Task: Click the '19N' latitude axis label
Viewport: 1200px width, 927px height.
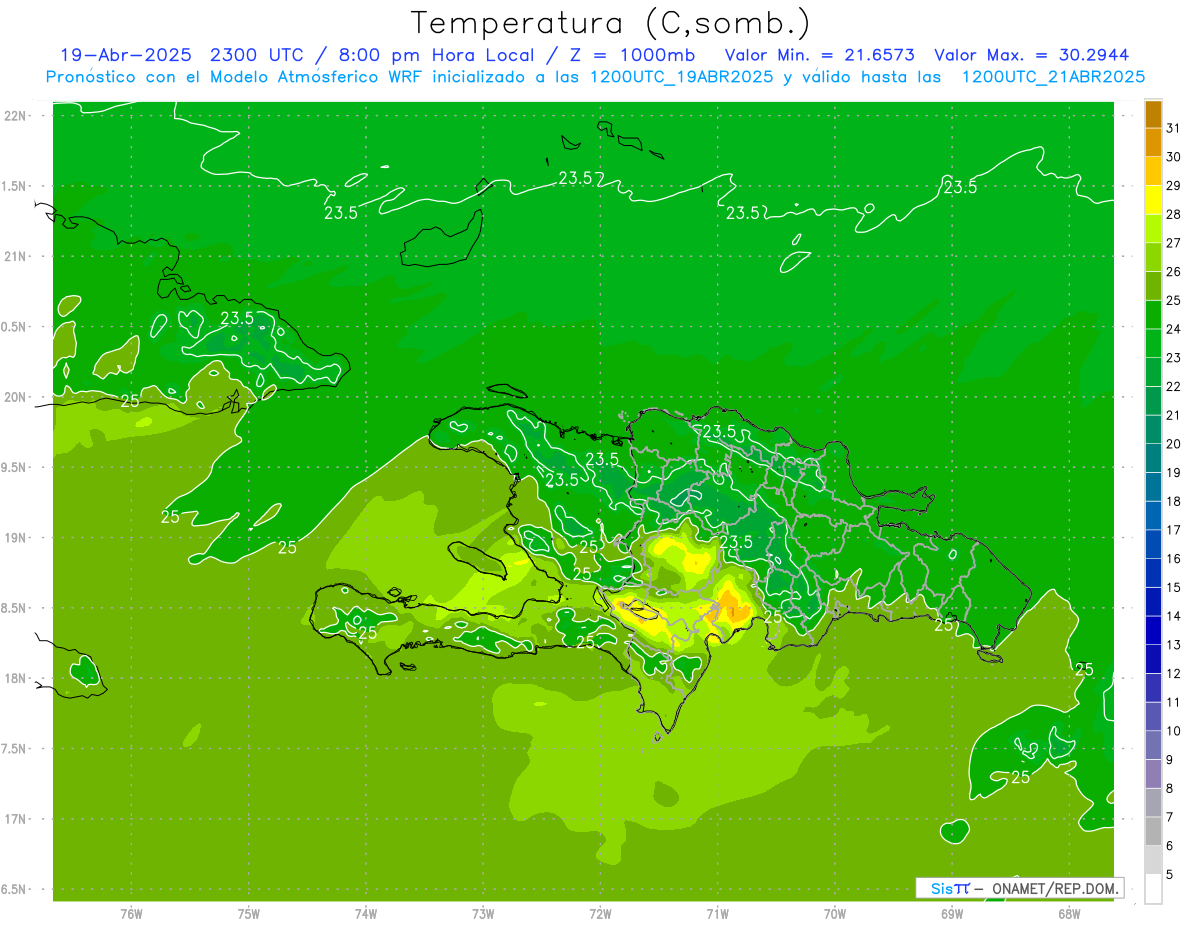Action: coord(16,537)
